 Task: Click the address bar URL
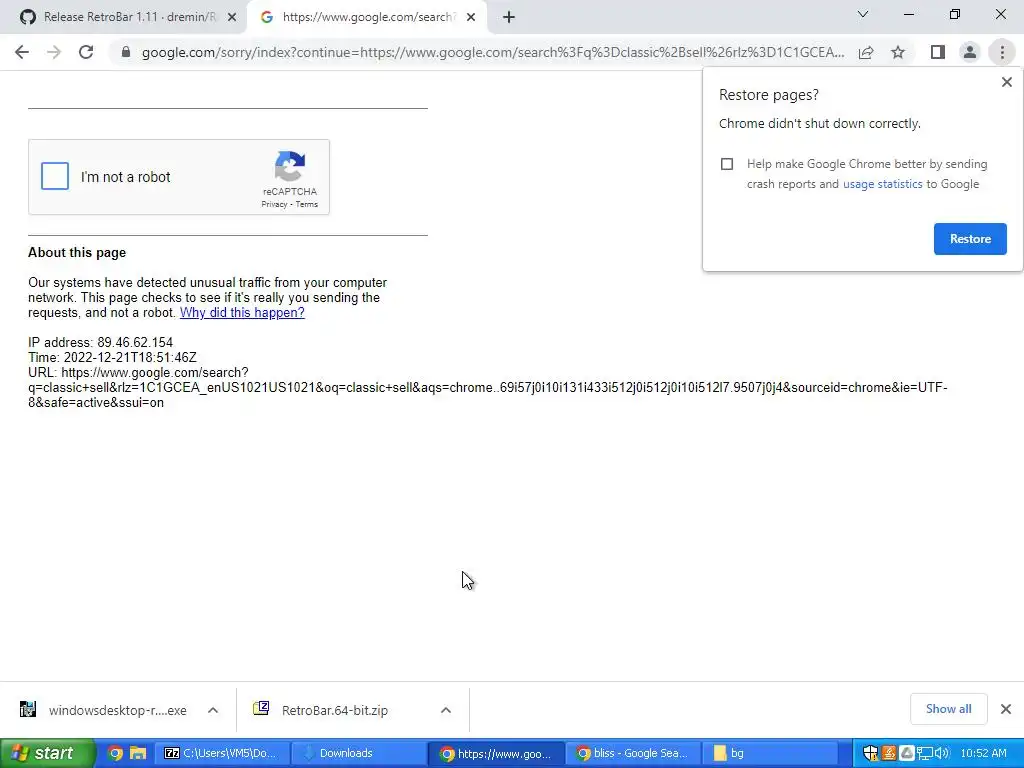tap(493, 52)
